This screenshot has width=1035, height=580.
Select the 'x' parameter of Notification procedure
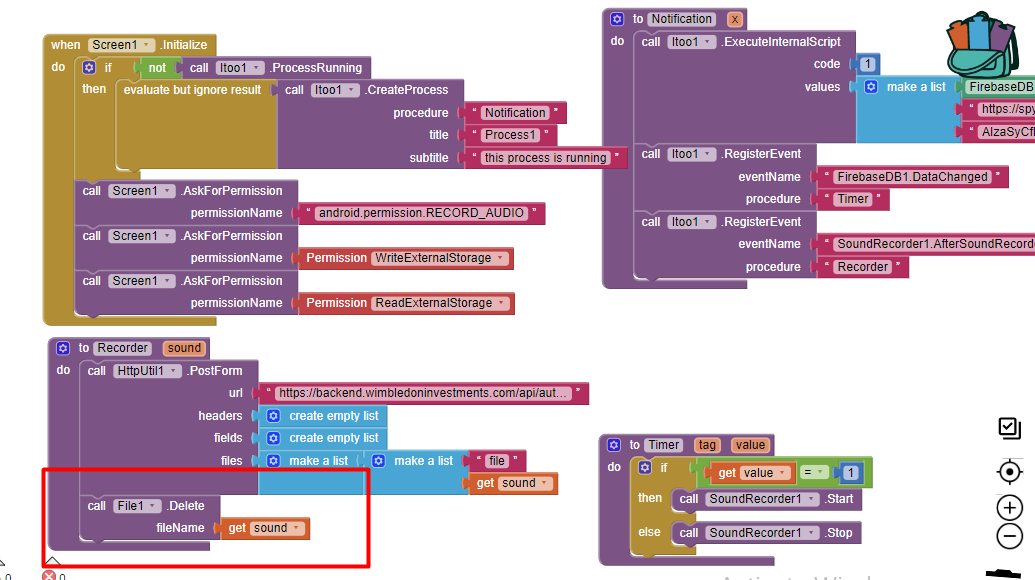(735, 19)
